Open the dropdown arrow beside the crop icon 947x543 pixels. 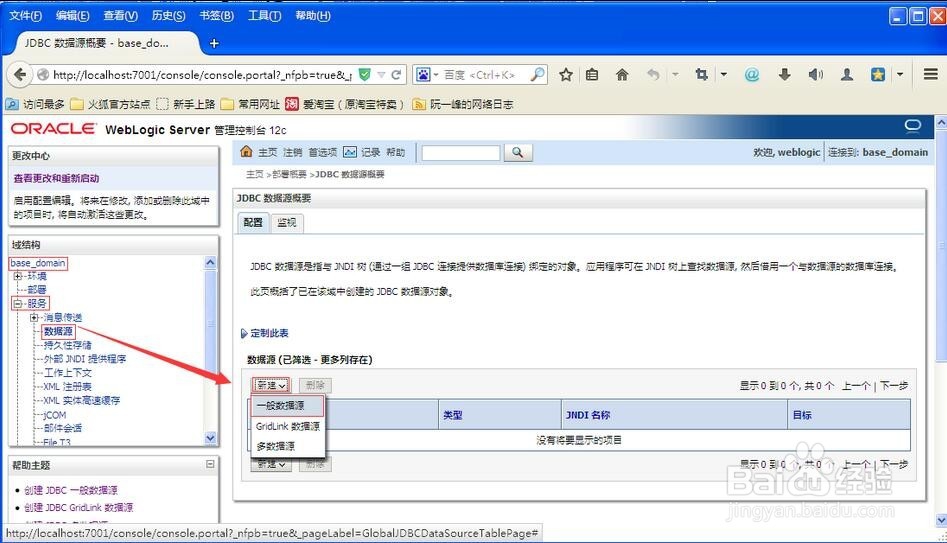tap(724, 74)
